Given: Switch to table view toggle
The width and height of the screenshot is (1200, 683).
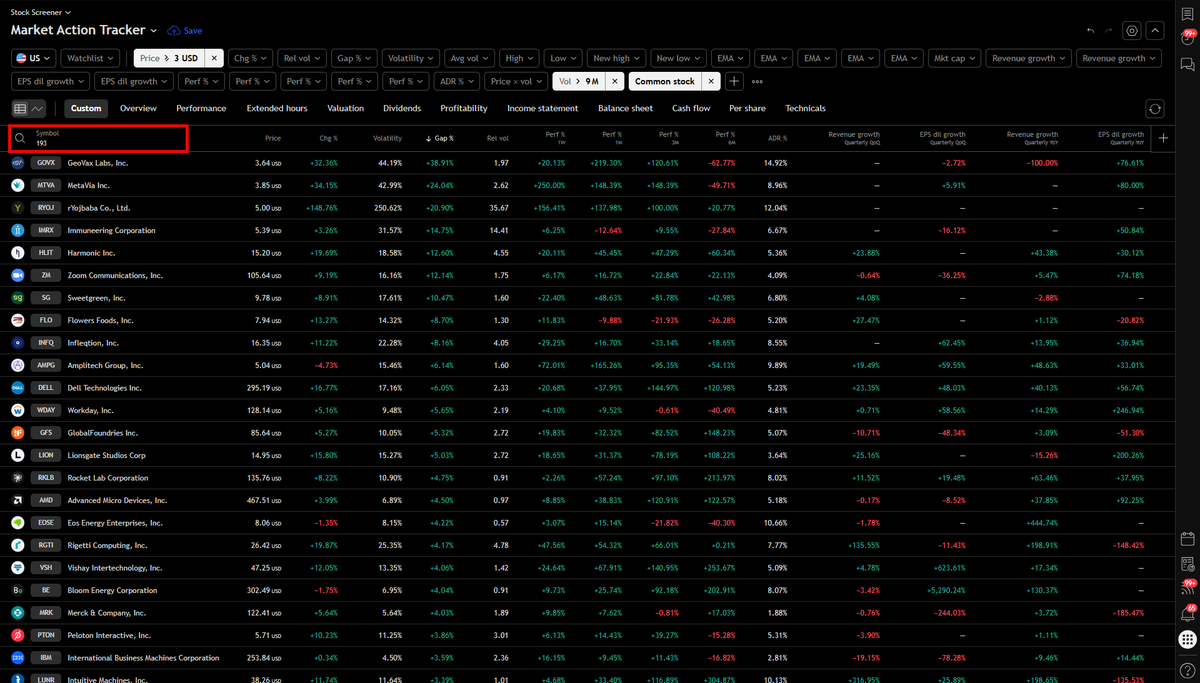Looking at the screenshot, I should 21,108.
